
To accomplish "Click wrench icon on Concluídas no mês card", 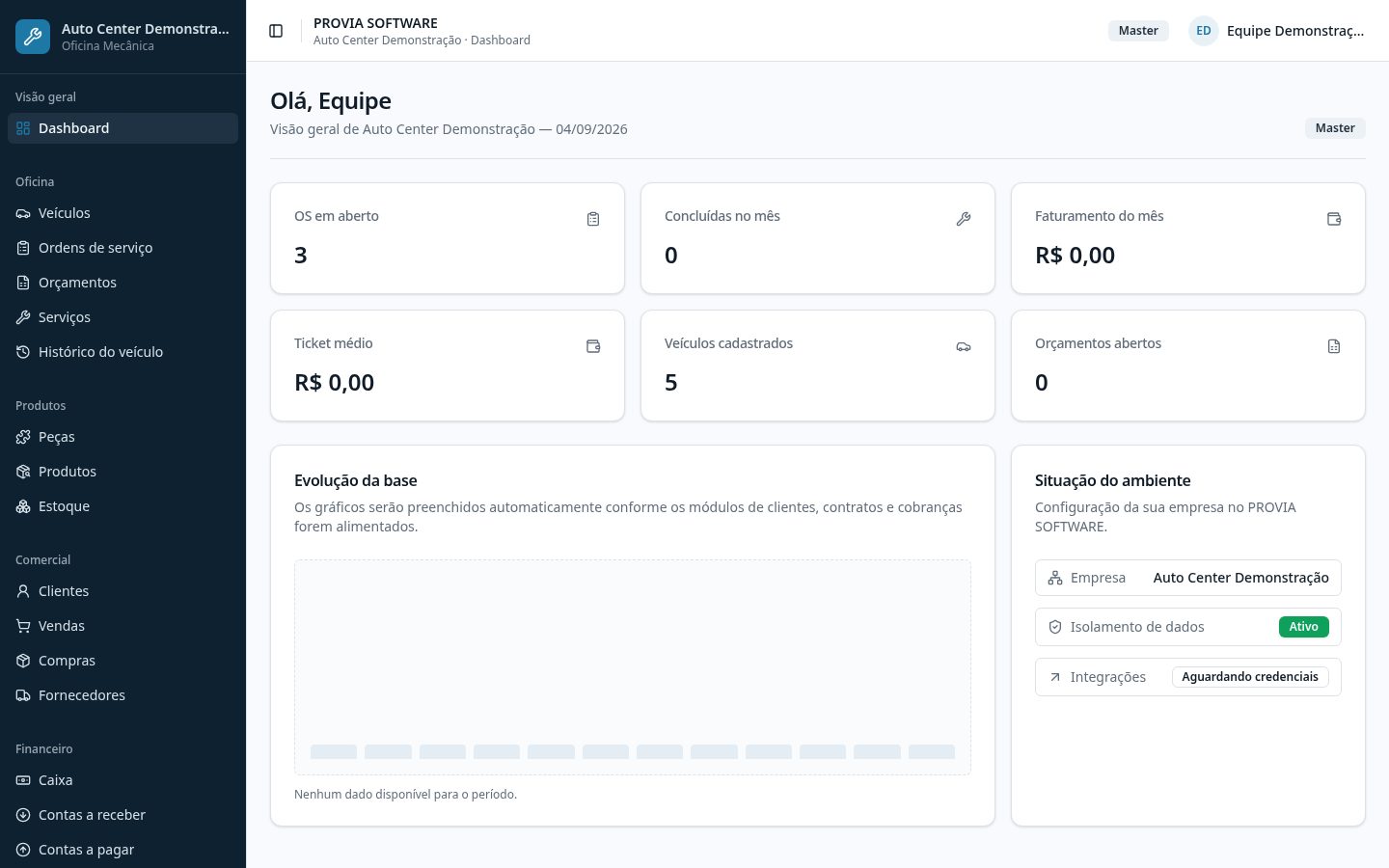I will click(x=964, y=219).
